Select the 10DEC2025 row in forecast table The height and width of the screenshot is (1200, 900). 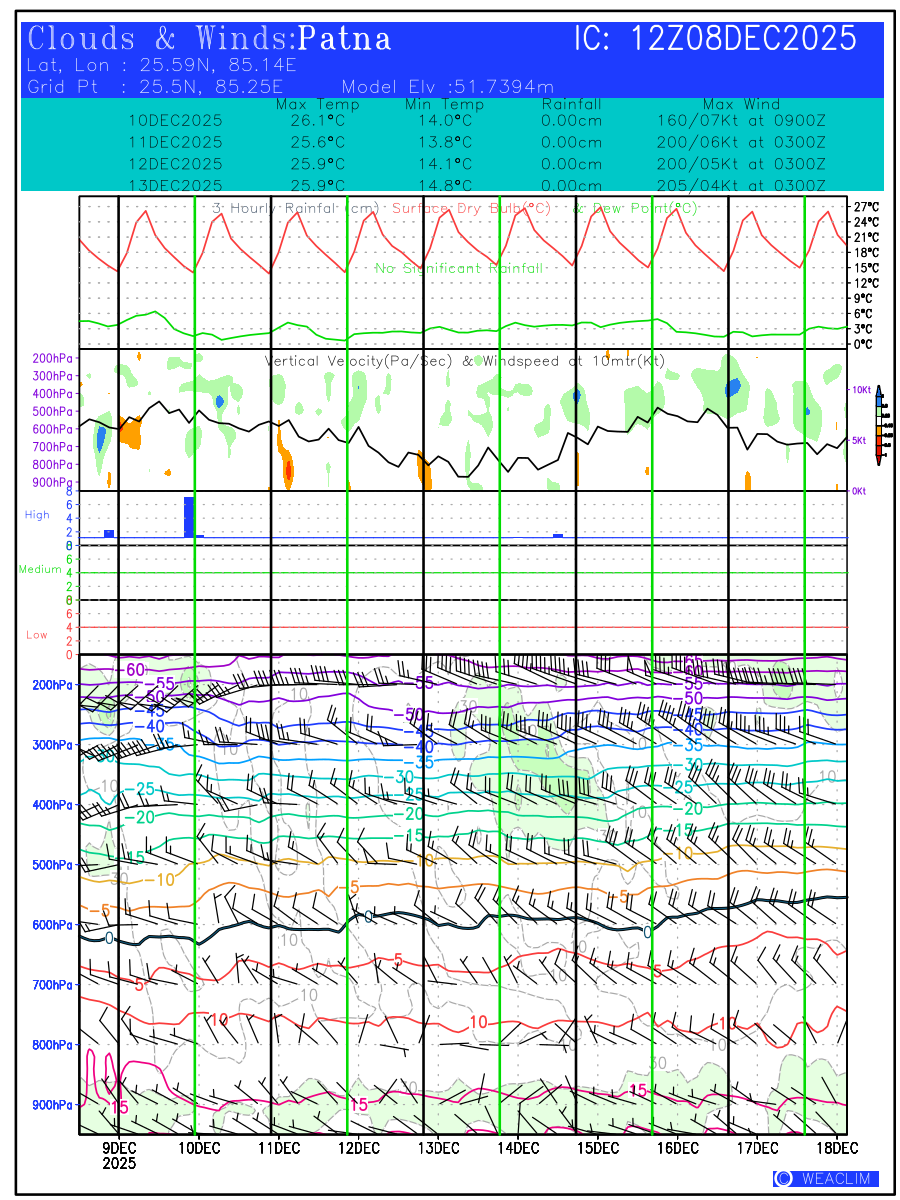click(176, 120)
